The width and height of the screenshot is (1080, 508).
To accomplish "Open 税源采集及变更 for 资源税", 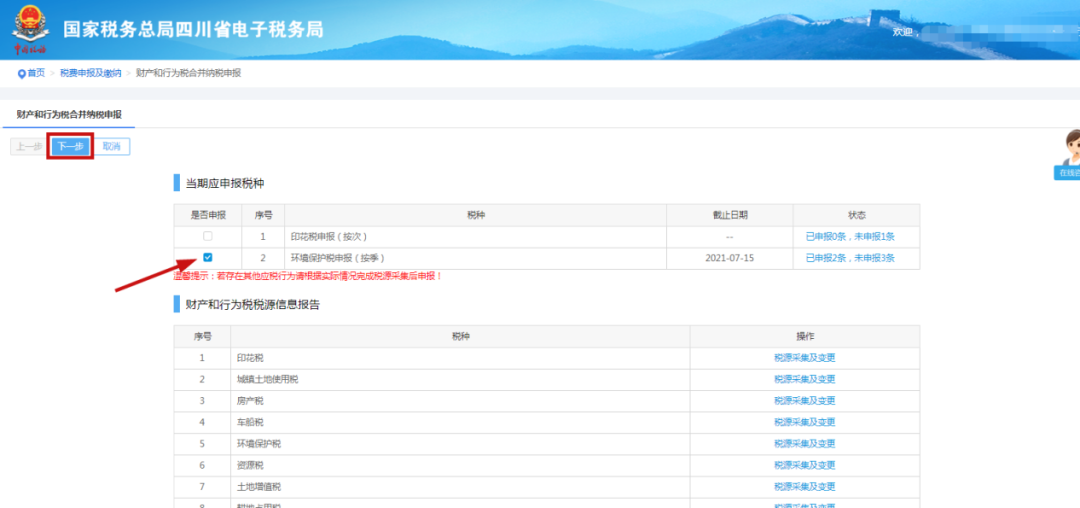I will [804, 465].
